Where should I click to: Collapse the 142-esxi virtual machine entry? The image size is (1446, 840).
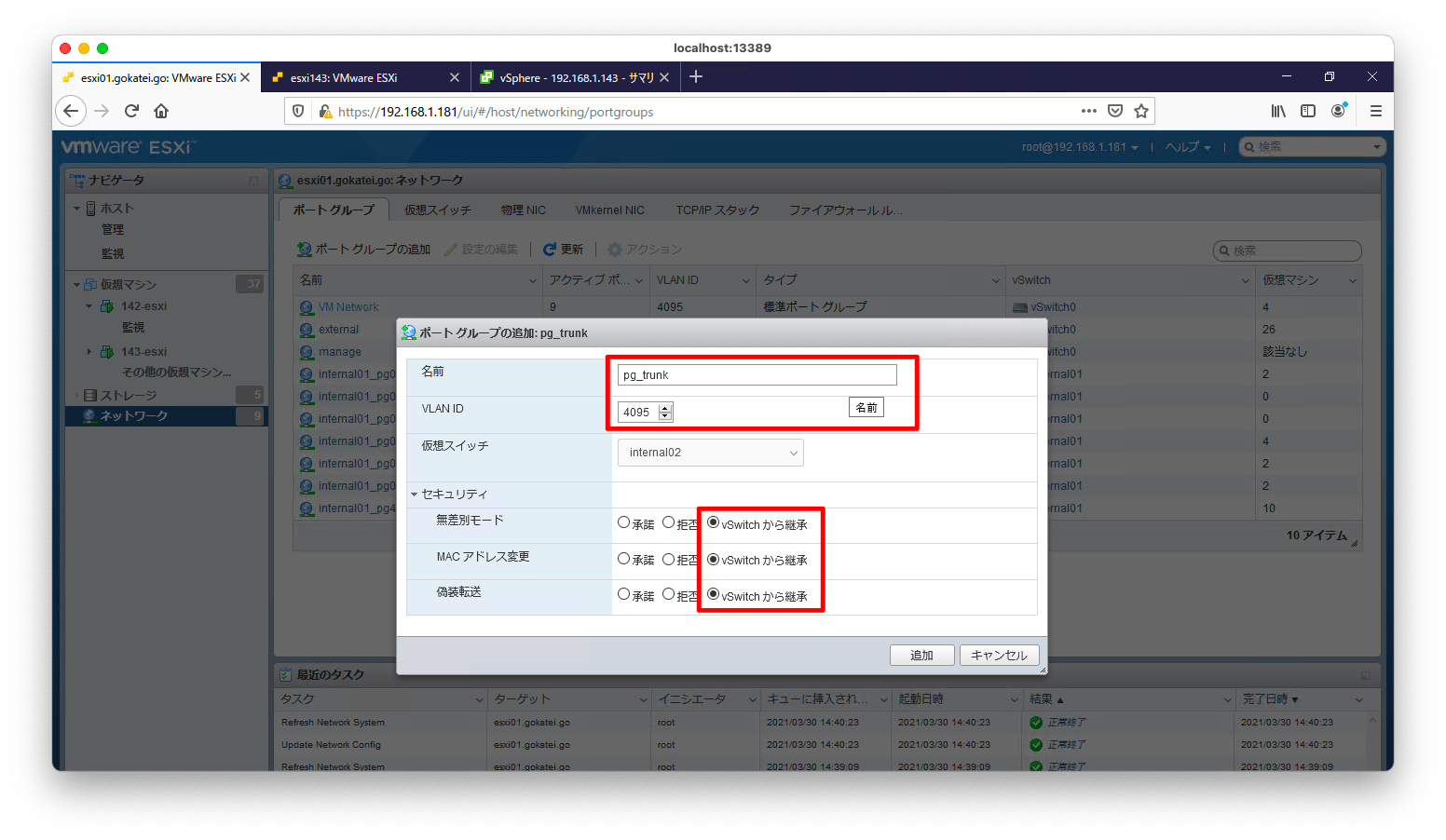tap(89, 305)
